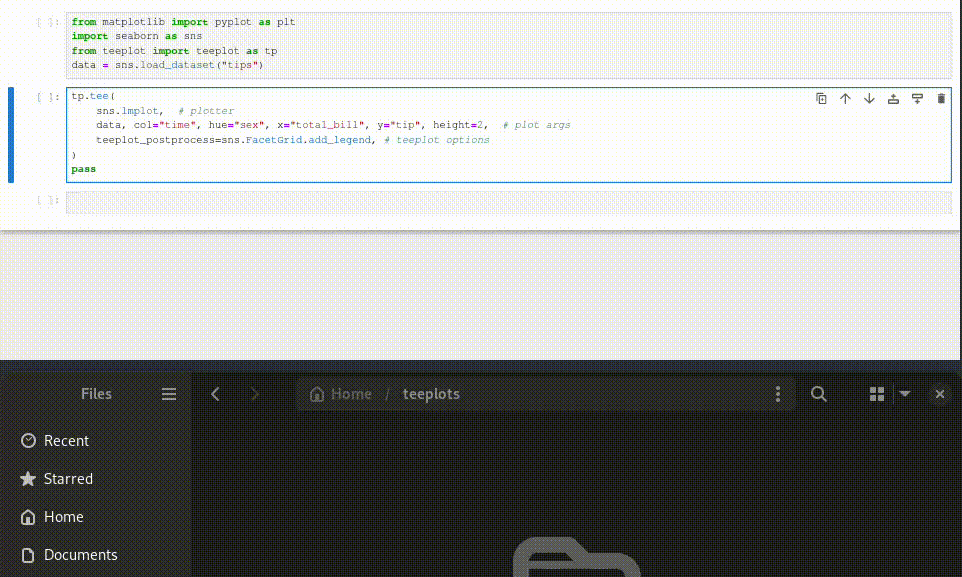Click the 'teeplot_postprocess' code line
The image size is (962, 577).
pyautogui.click(x=293, y=140)
